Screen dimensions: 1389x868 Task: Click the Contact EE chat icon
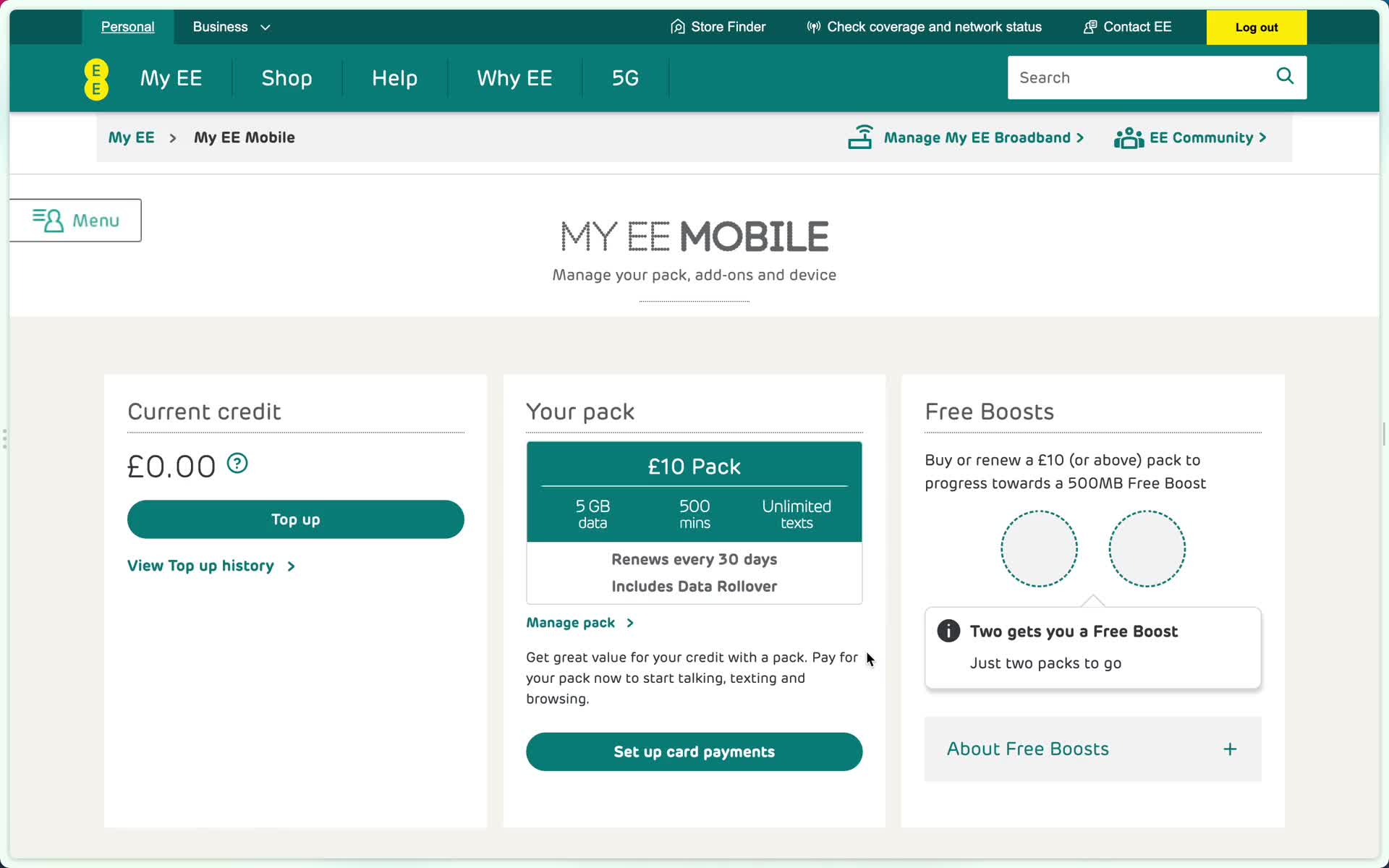coord(1090,27)
